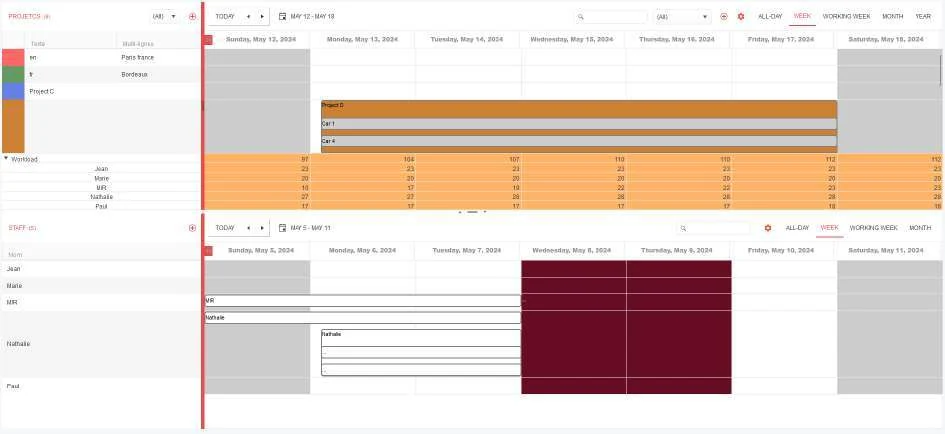Collapse the Workload group
945x434 pixels.
(x=6, y=159)
